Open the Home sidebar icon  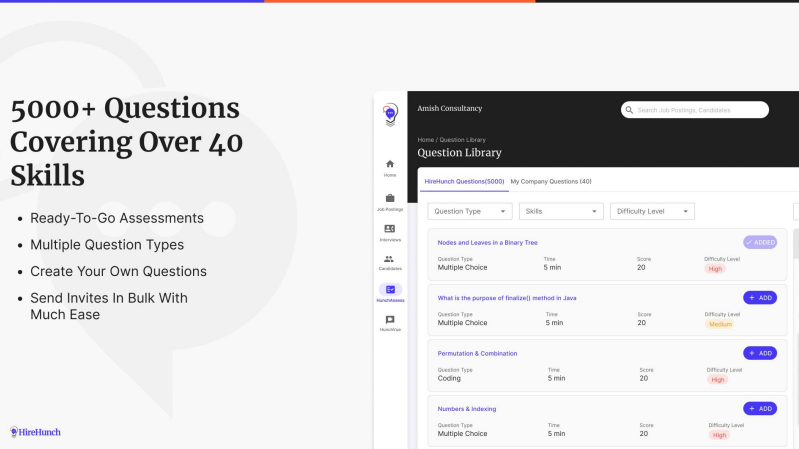point(390,164)
